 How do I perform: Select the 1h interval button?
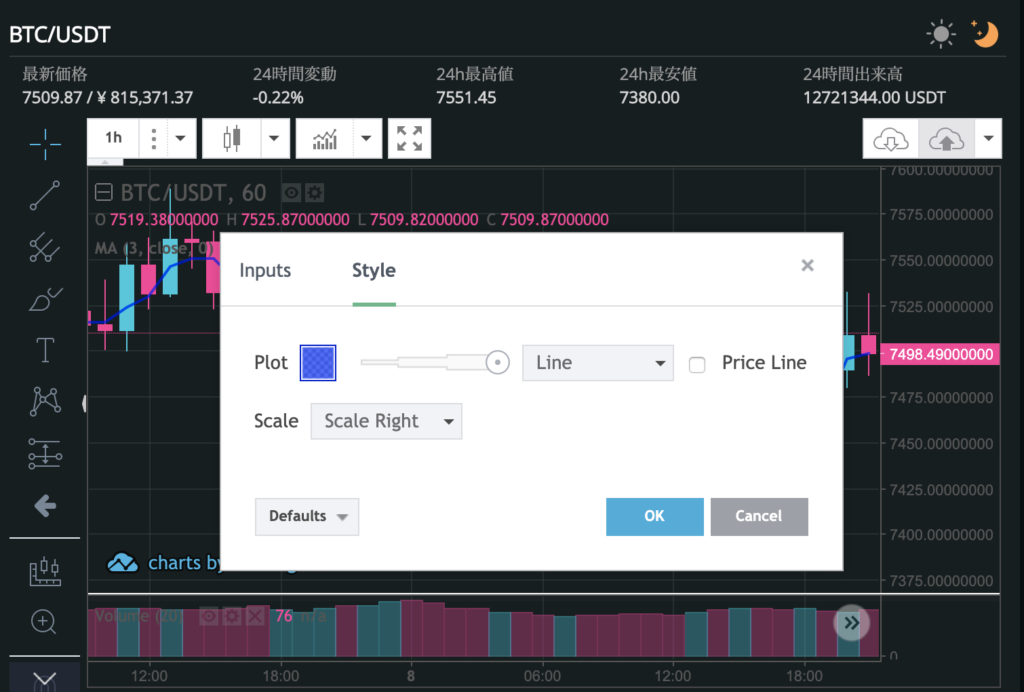click(114, 138)
